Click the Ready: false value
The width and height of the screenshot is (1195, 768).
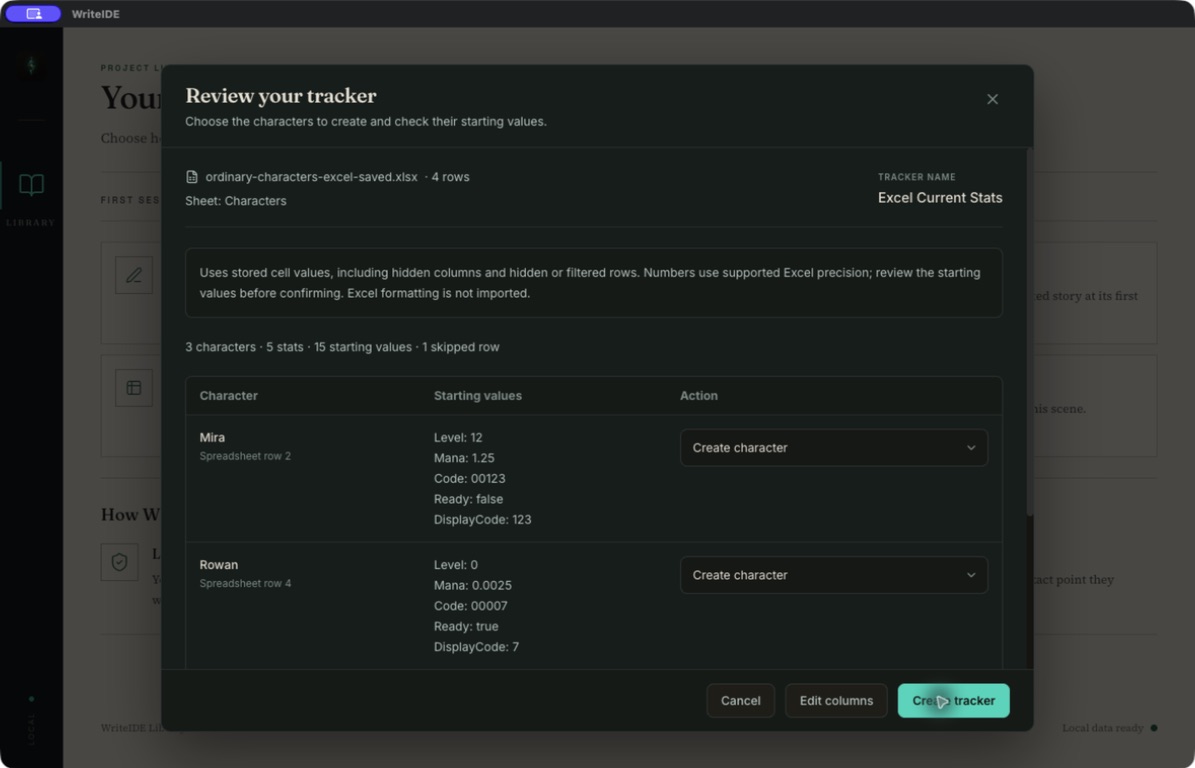coord(468,499)
